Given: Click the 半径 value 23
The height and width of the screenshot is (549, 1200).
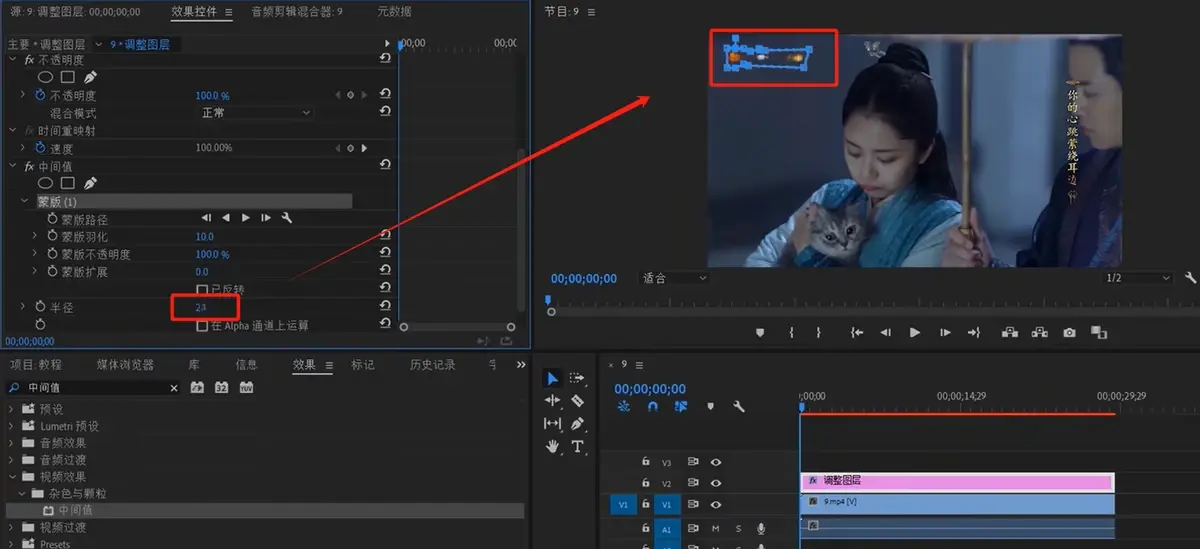Looking at the screenshot, I should (x=201, y=307).
